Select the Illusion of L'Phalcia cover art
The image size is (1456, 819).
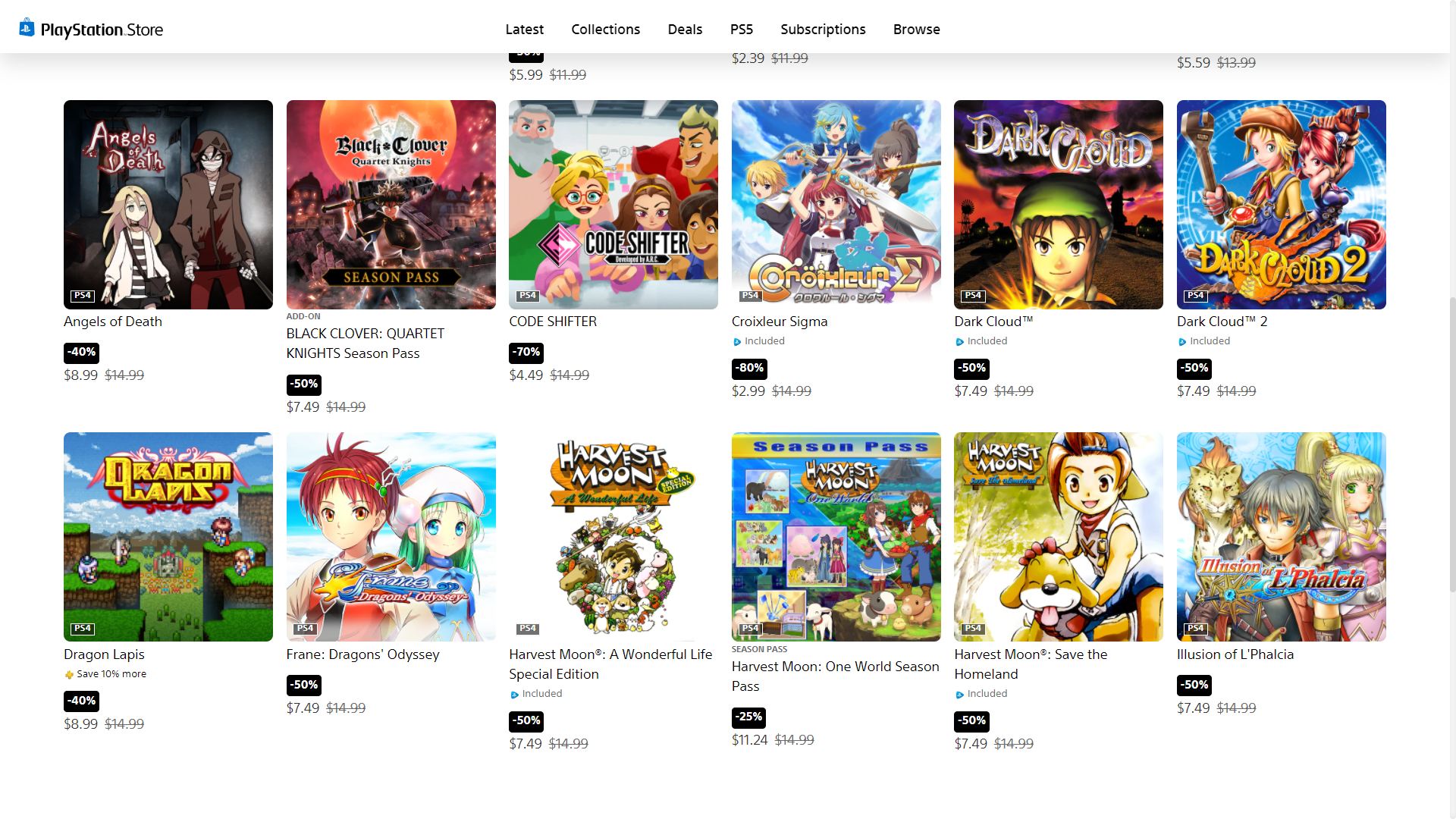click(x=1282, y=537)
